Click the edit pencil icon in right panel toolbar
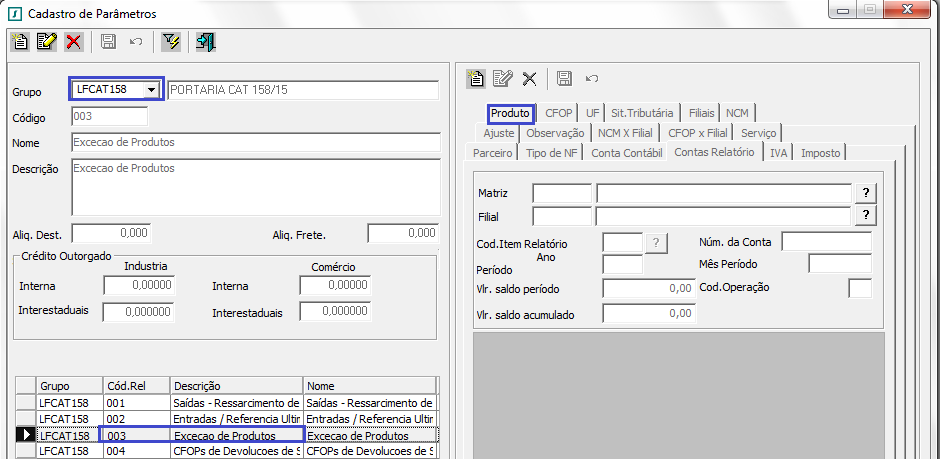 point(503,78)
